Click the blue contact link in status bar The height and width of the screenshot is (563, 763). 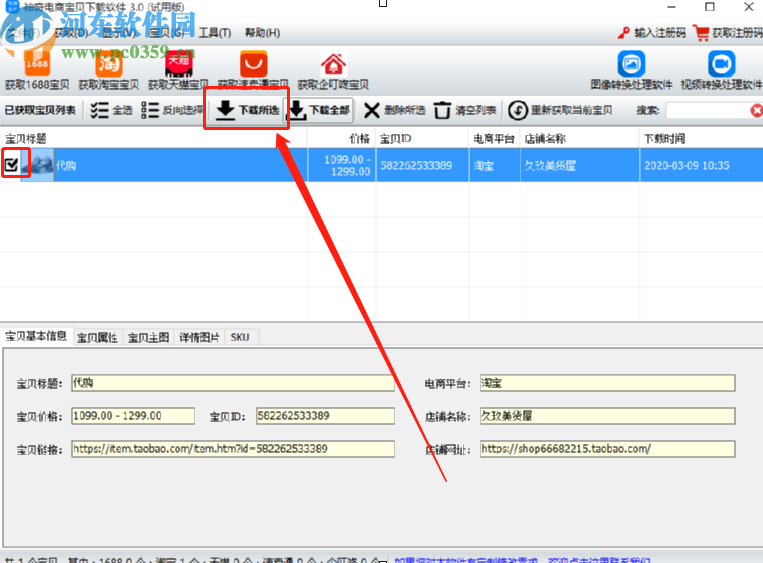522,560
